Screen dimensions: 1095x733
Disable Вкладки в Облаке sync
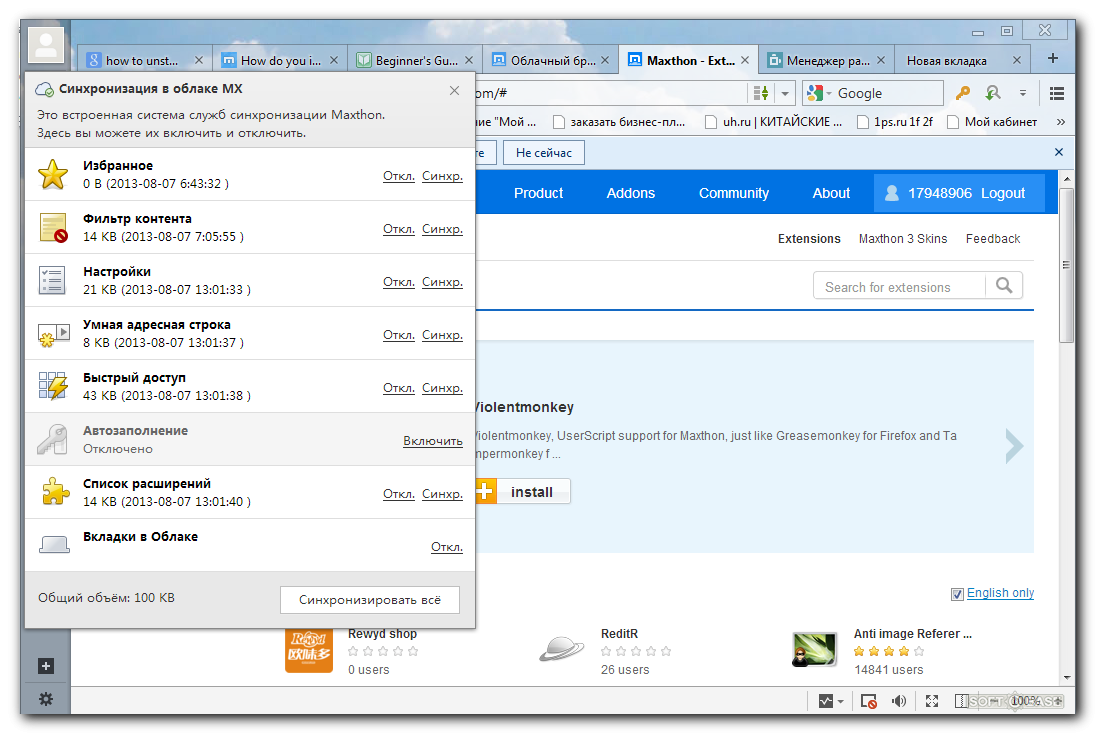[446, 546]
